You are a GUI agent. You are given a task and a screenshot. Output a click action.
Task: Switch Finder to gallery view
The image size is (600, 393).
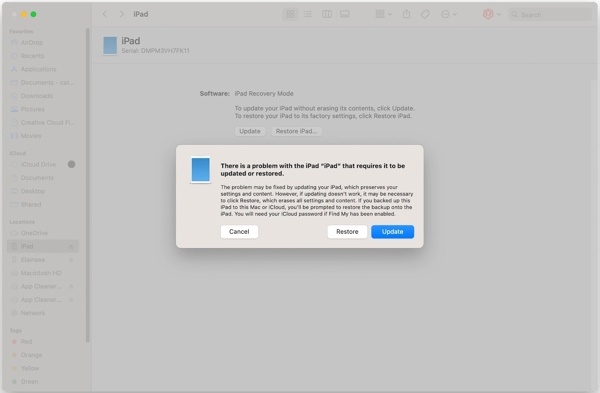pyautogui.click(x=345, y=14)
